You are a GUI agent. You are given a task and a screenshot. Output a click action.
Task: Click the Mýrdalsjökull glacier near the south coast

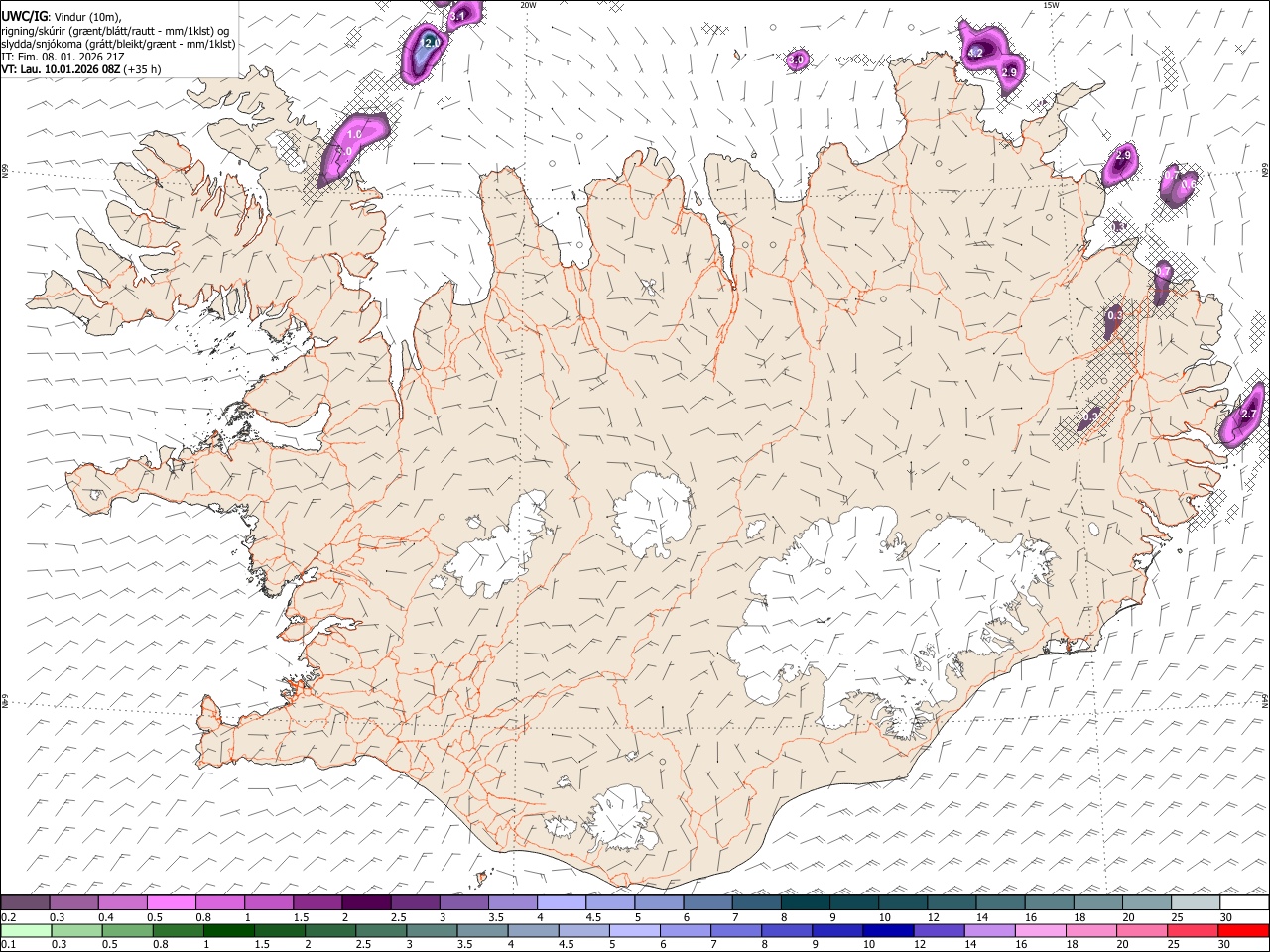coord(623,818)
